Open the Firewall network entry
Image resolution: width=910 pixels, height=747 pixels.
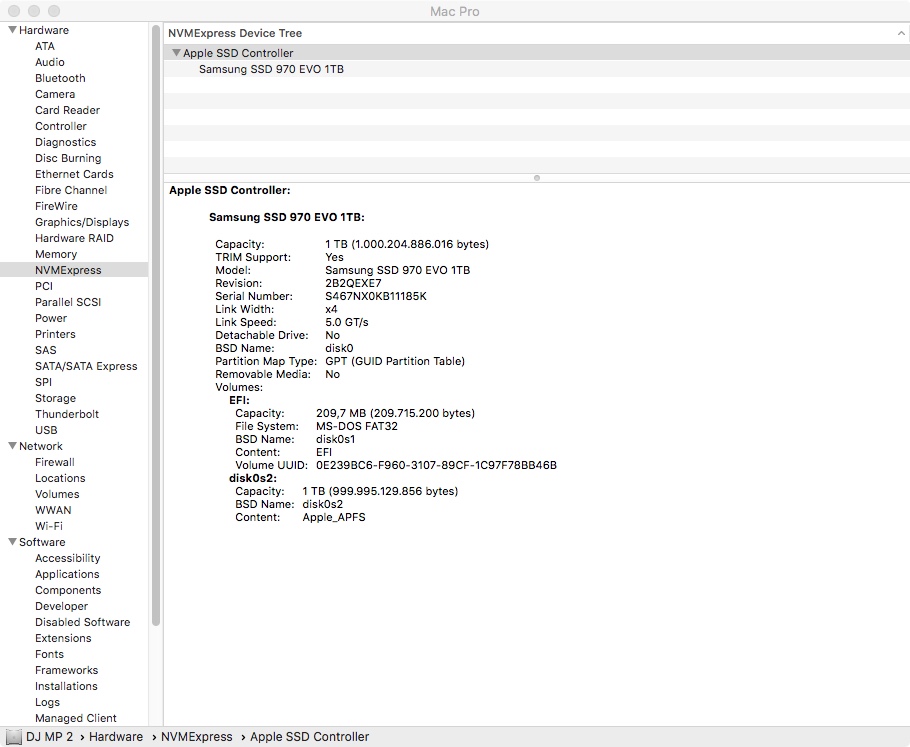coord(55,462)
